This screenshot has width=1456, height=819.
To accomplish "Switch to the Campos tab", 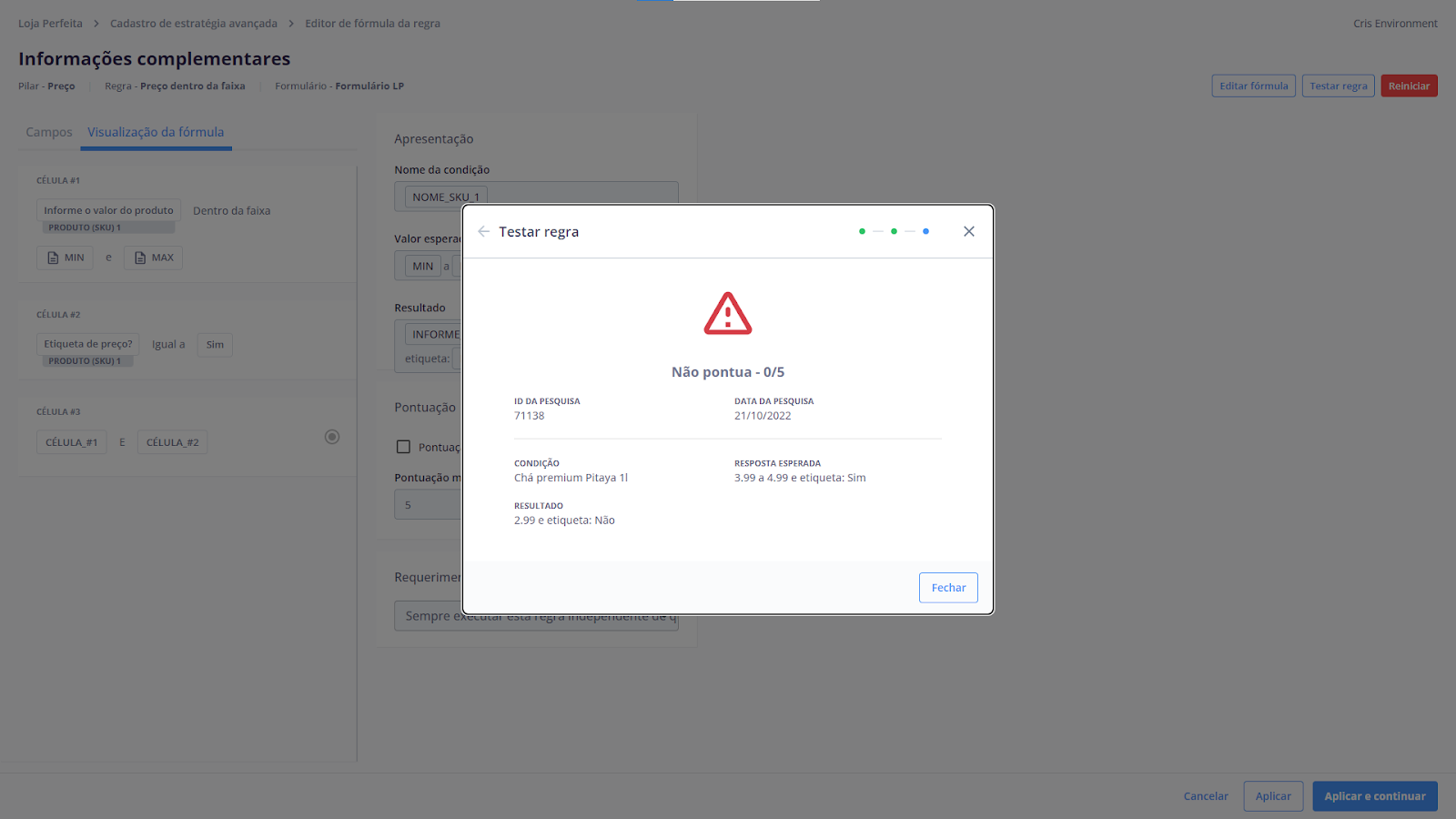I will (x=48, y=132).
